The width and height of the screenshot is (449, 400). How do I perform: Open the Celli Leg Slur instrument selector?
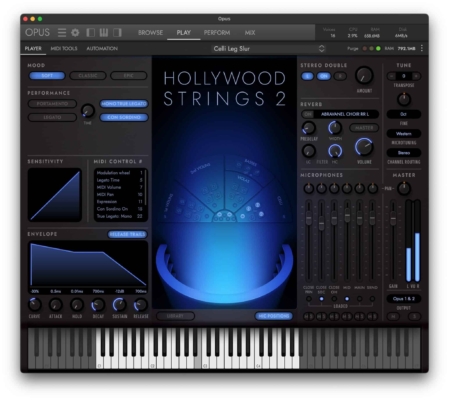[269, 49]
